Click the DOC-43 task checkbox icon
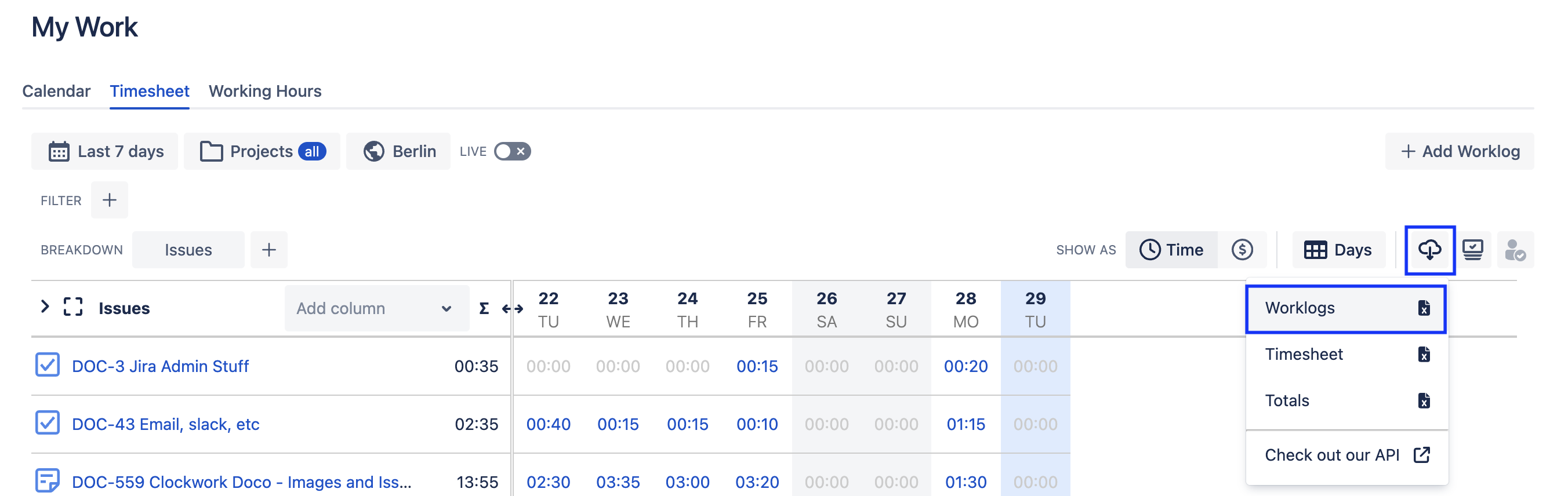This screenshot has width=1568, height=496. coord(48,423)
